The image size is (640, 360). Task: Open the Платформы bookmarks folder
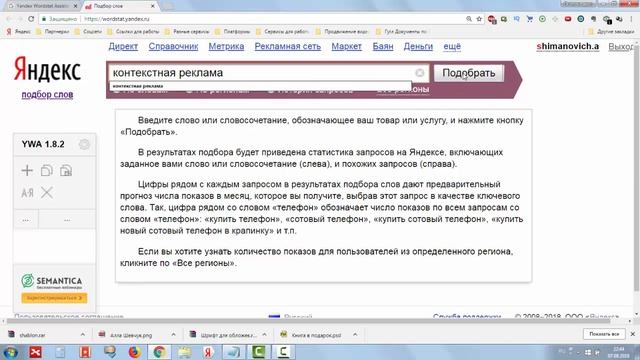pos(233,31)
